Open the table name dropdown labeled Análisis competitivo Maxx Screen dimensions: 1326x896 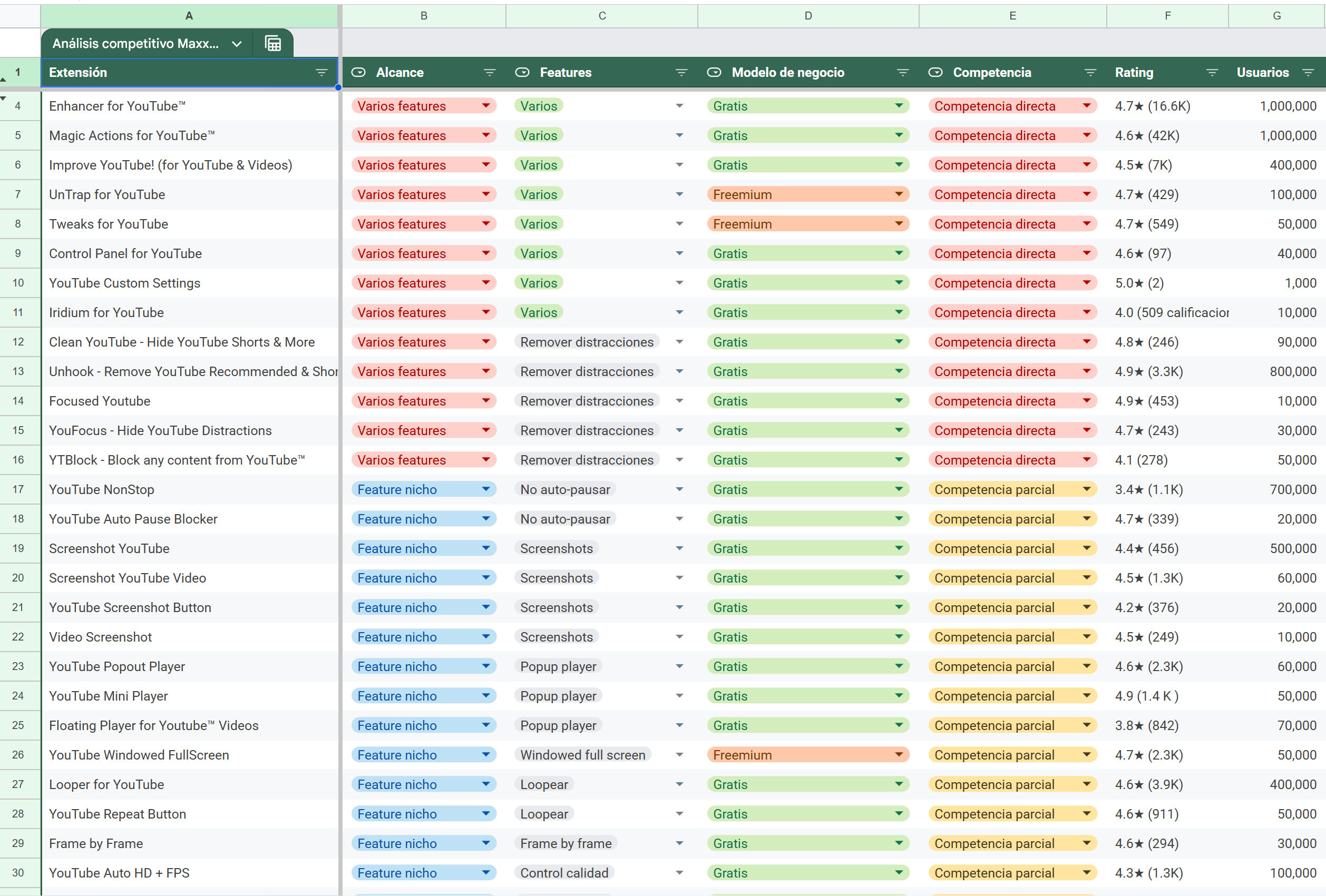(238, 43)
